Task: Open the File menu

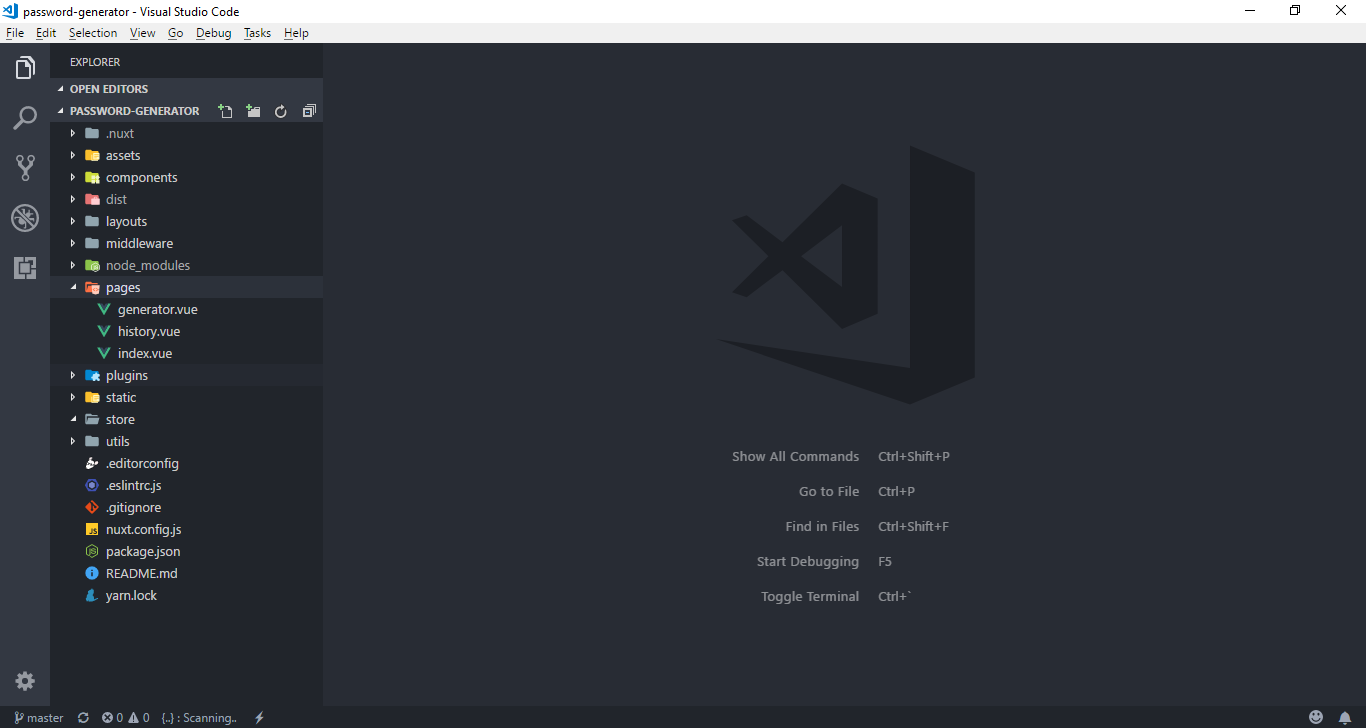Action: click(x=15, y=33)
